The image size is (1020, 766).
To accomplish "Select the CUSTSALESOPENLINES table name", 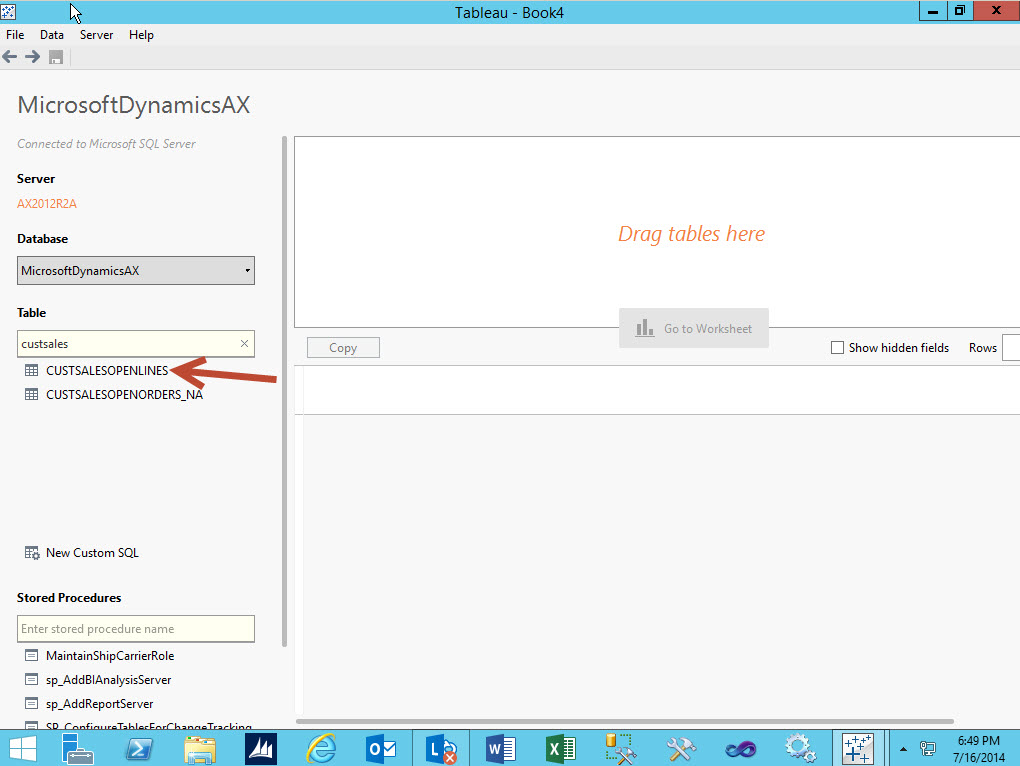I will (107, 370).
